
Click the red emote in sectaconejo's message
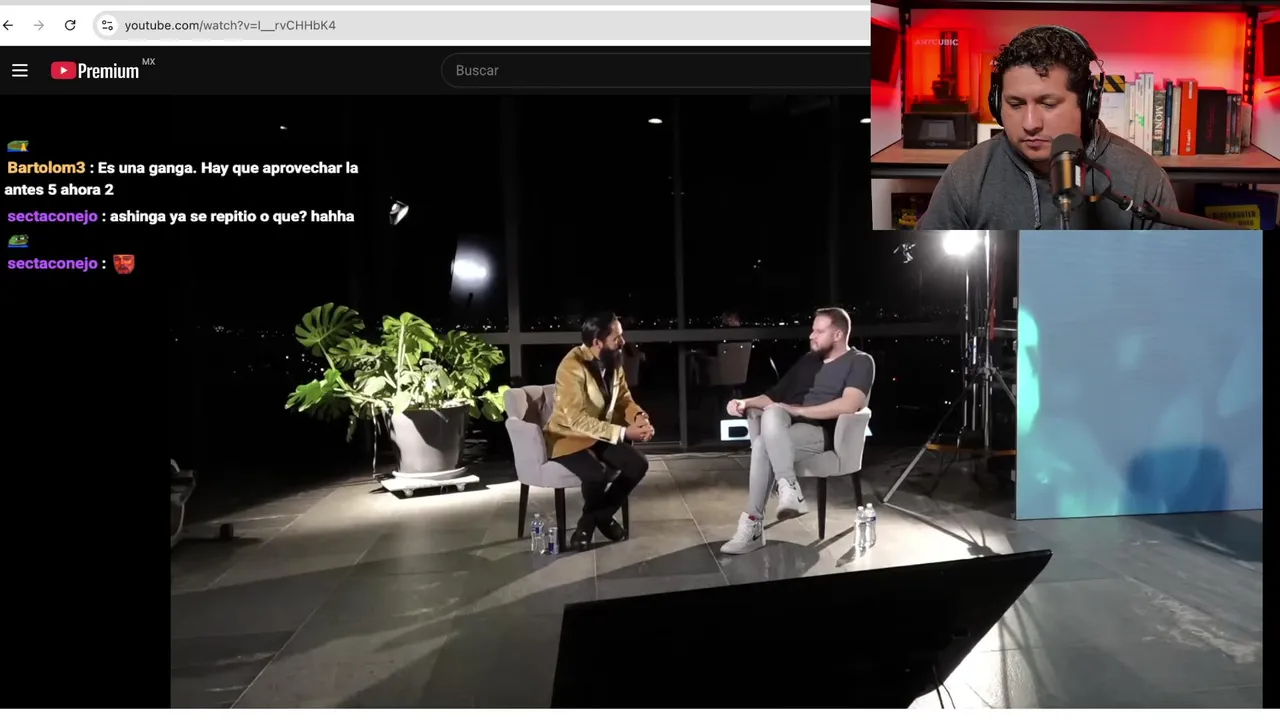click(x=124, y=263)
